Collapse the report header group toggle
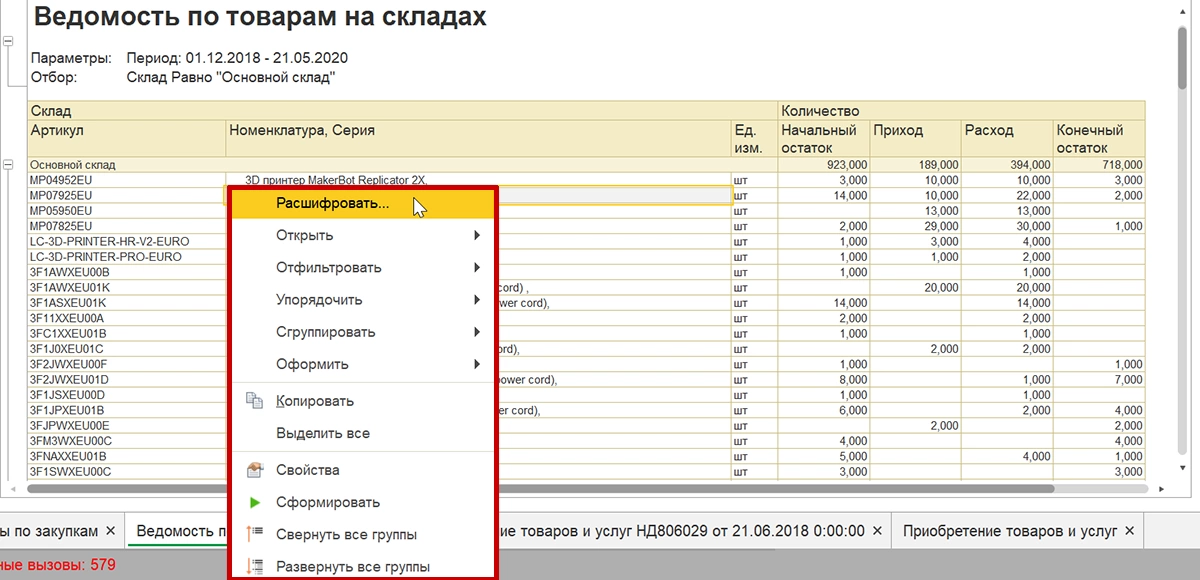 (x=9, y=42)
